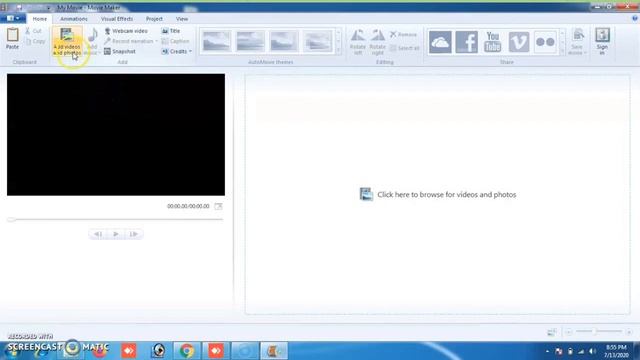Click the black preview monitor
Screen dimensions: 640x360
(x=116, y=134)
